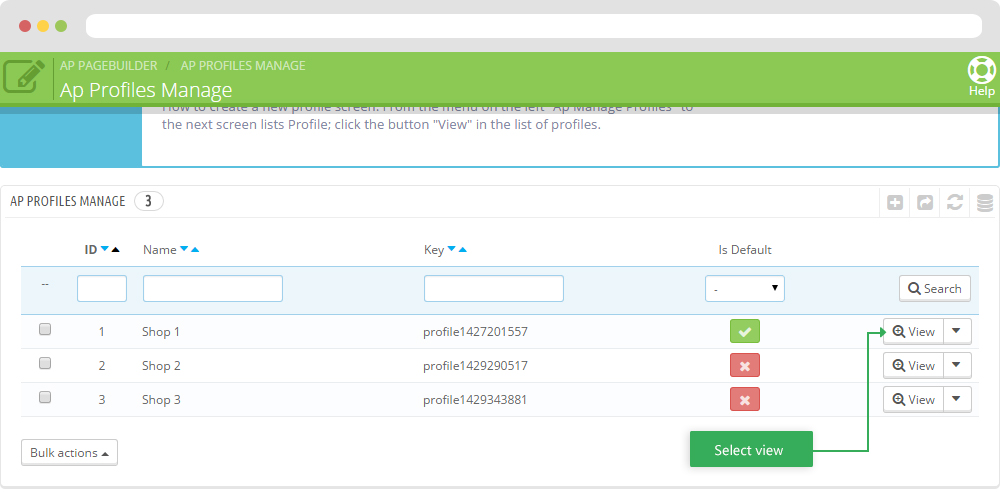The height and width of the screenshot is (492, 1000).
Task: Tick the checkbox for Shop 1 row
Action: click(45, 329)
